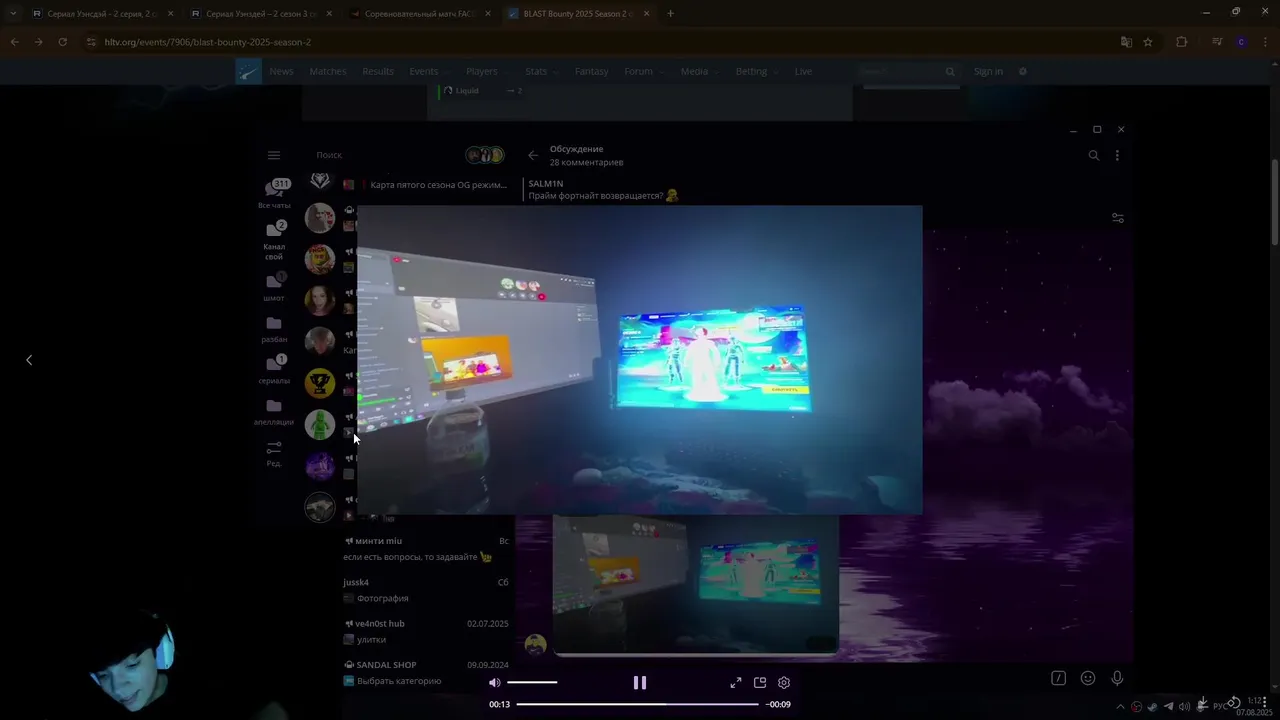Image resolution: width=1280 pixels, height=720 pixels.
Task: Open the discussion three-dot menu
Action: pos(1117,155)
